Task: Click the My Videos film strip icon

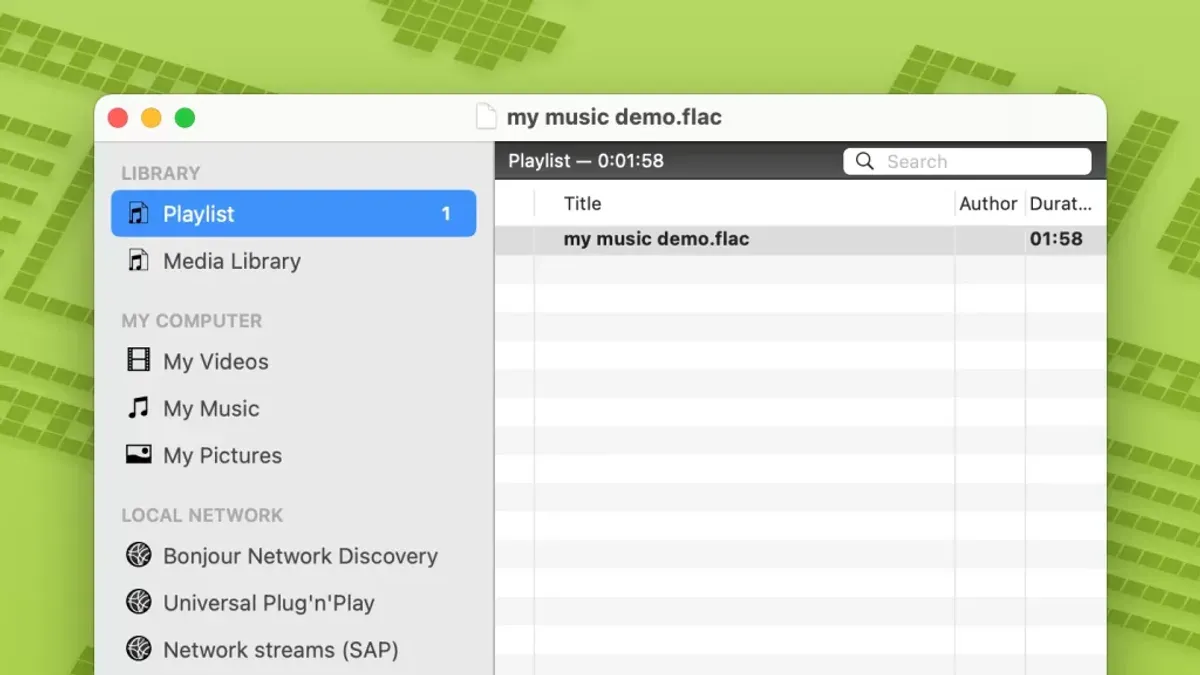Action: pos(138,360)
